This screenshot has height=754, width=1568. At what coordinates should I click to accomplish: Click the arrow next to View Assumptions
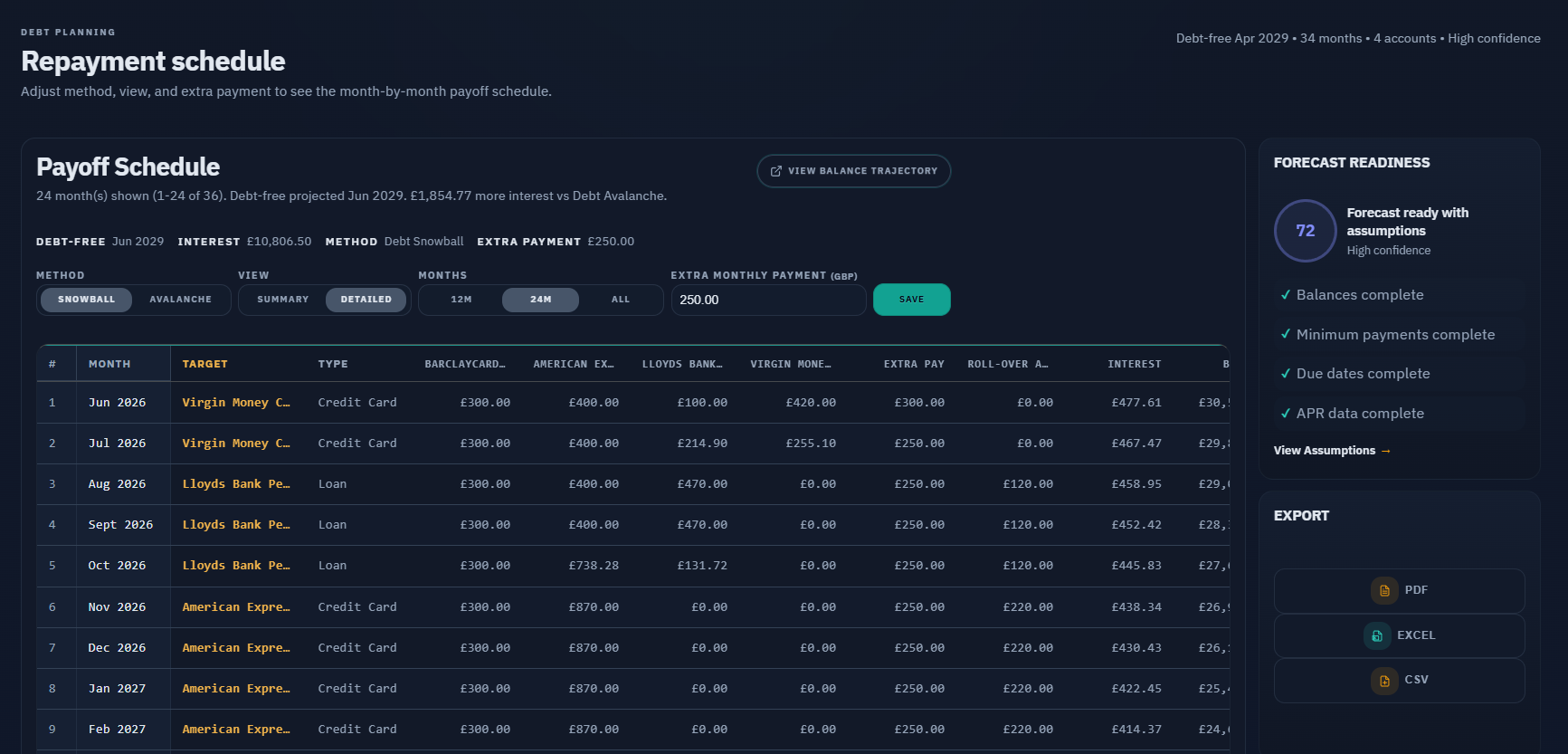(x=1386, y=451)
